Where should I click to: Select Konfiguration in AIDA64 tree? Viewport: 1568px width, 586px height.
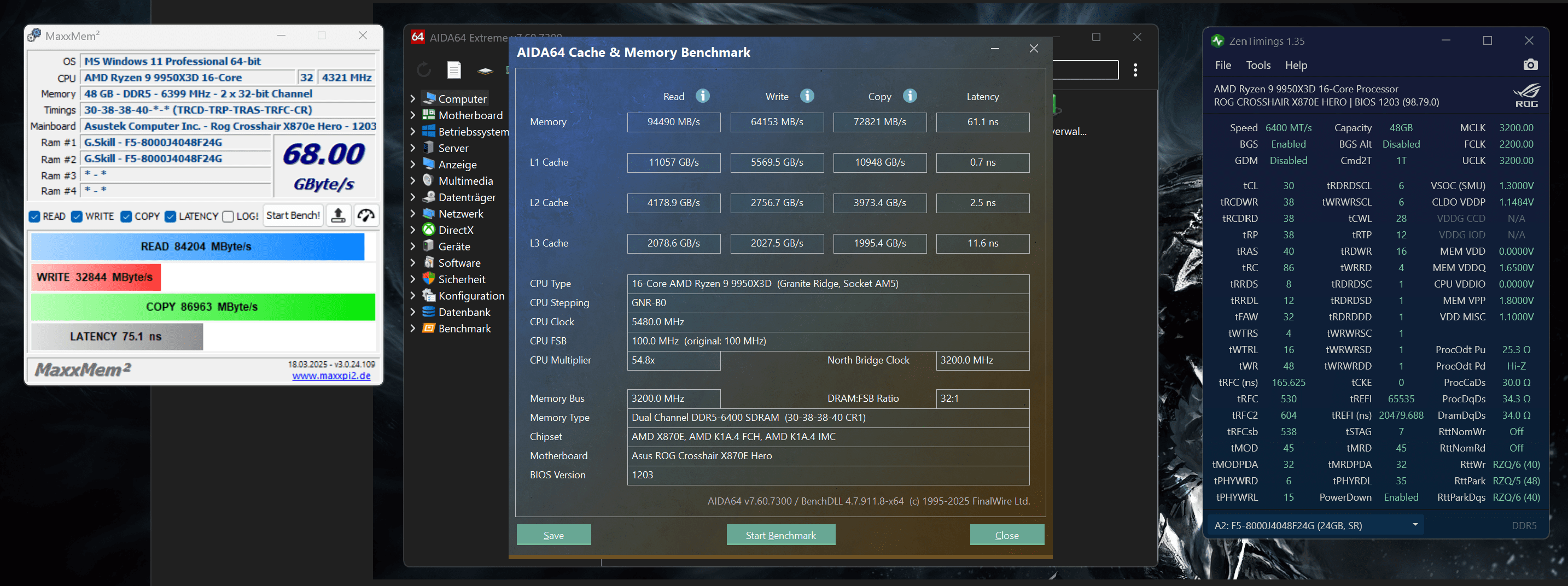tap(471, 296)
